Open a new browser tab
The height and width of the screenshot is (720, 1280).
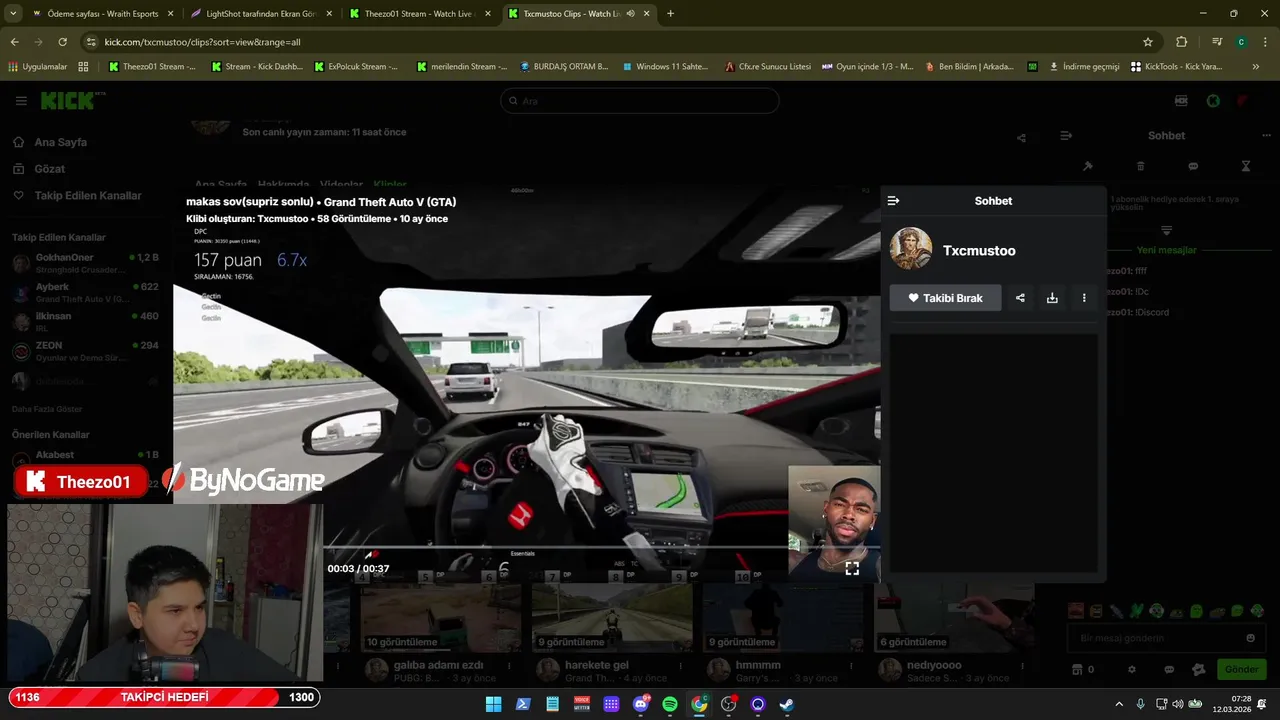(670, 14)
